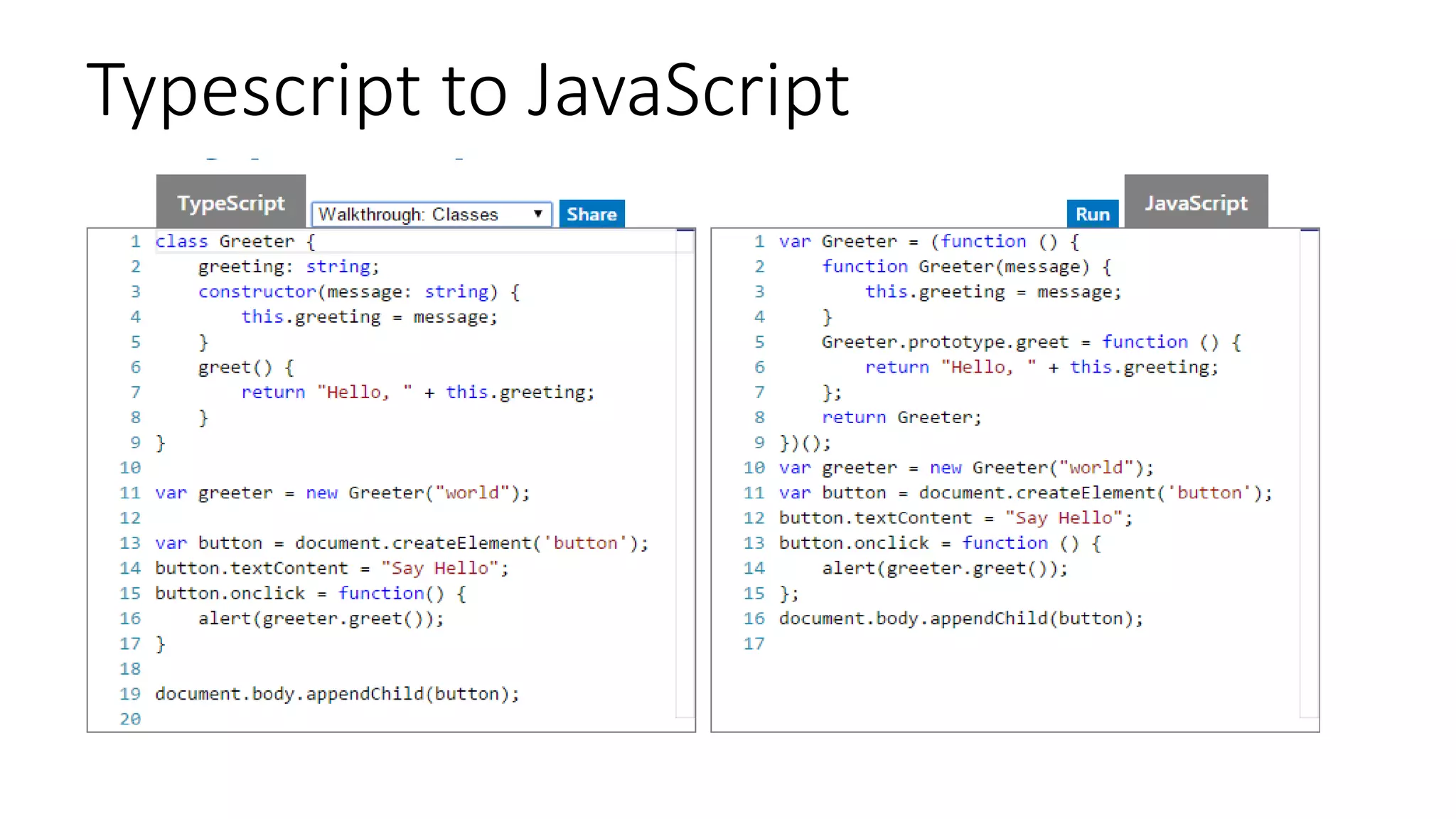Click line number 20 in TypeScript editor
The height and width of the screenshot is (819, 1456).
click(x=130, y=719)
